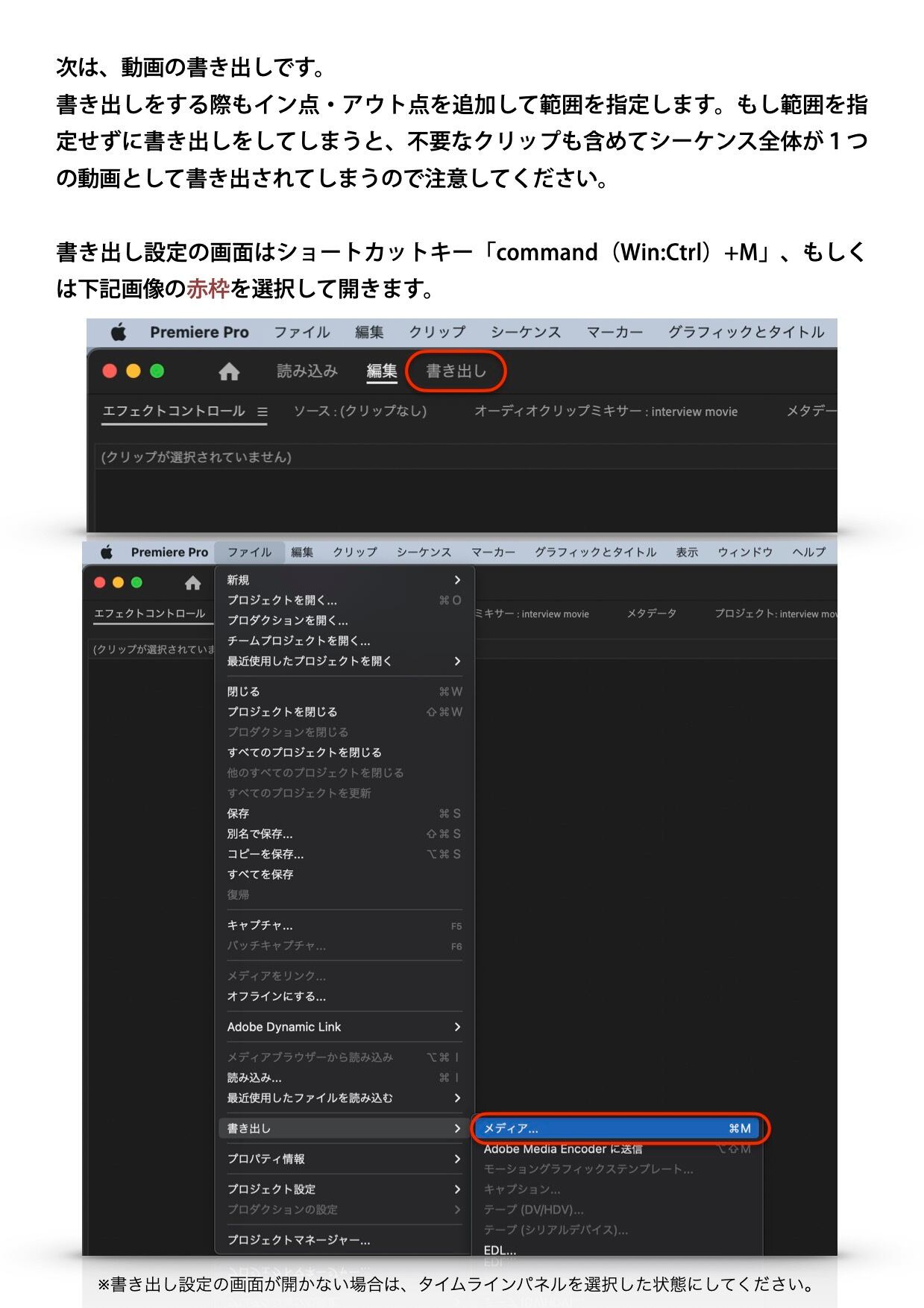The height and width of the screenshot is (1308, 924).
Task: Open the ヘルプ menu
Action: [x=809, y=552]
